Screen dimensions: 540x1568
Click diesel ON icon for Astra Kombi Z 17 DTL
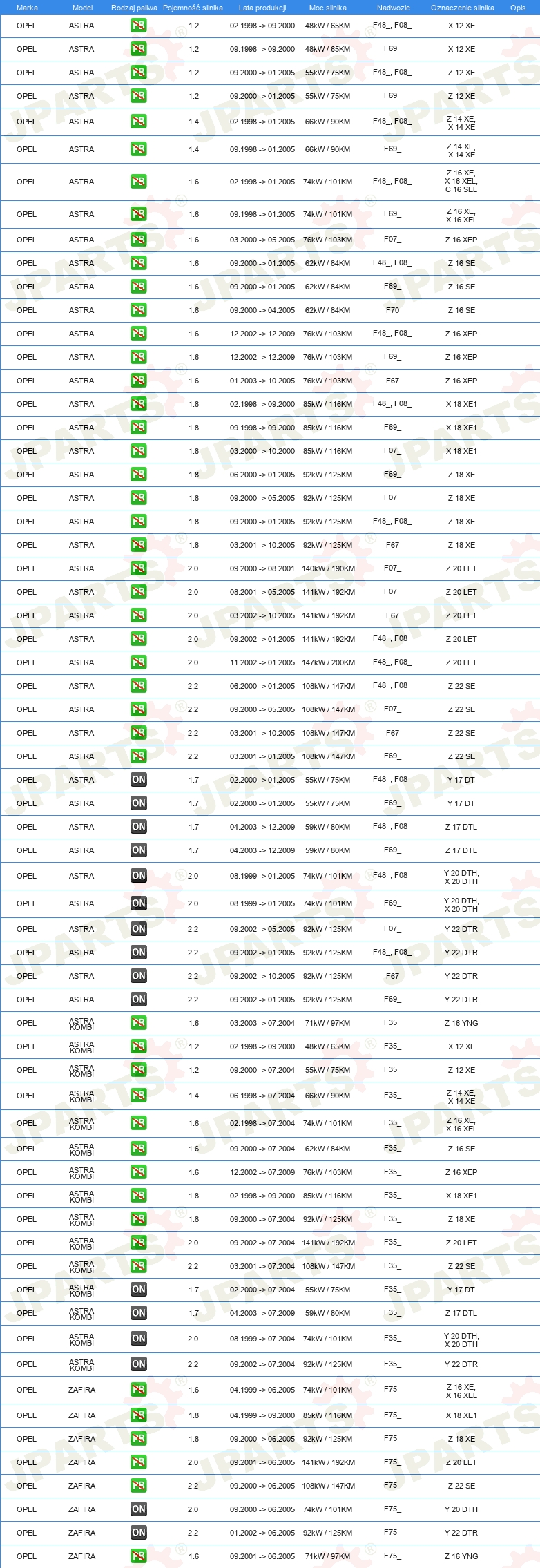[139, 1313]
